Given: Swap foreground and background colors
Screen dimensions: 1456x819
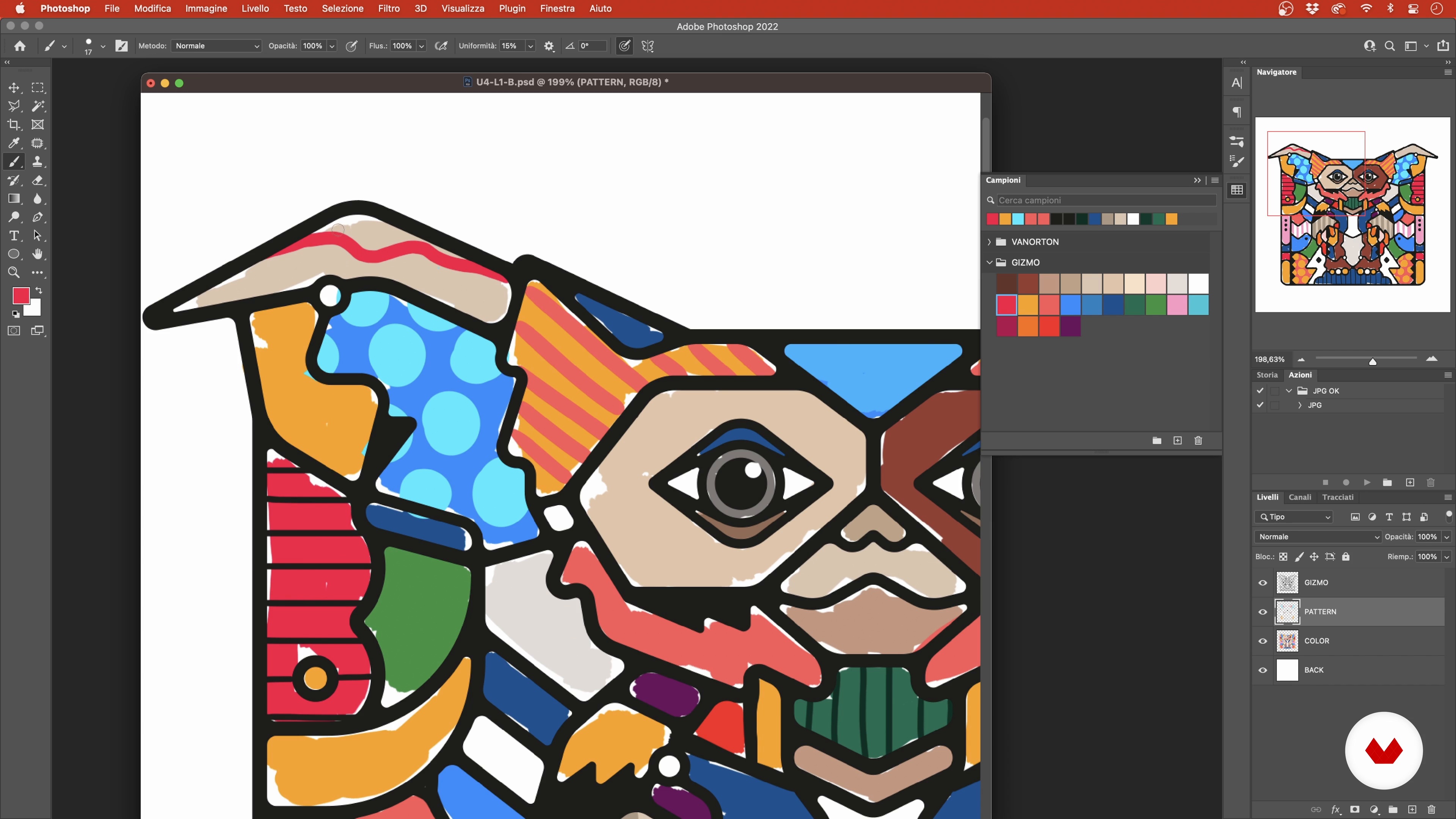Looking at the screenshot, I should pos(38,290).
